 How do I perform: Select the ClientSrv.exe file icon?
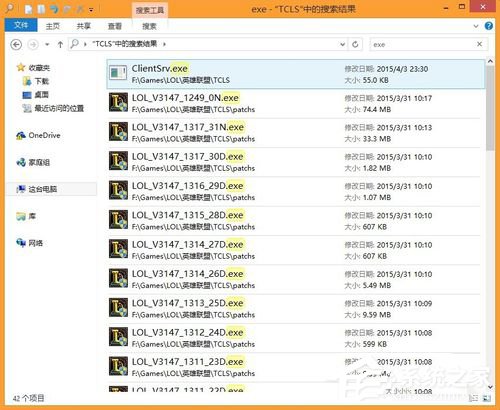pos(118,73)
